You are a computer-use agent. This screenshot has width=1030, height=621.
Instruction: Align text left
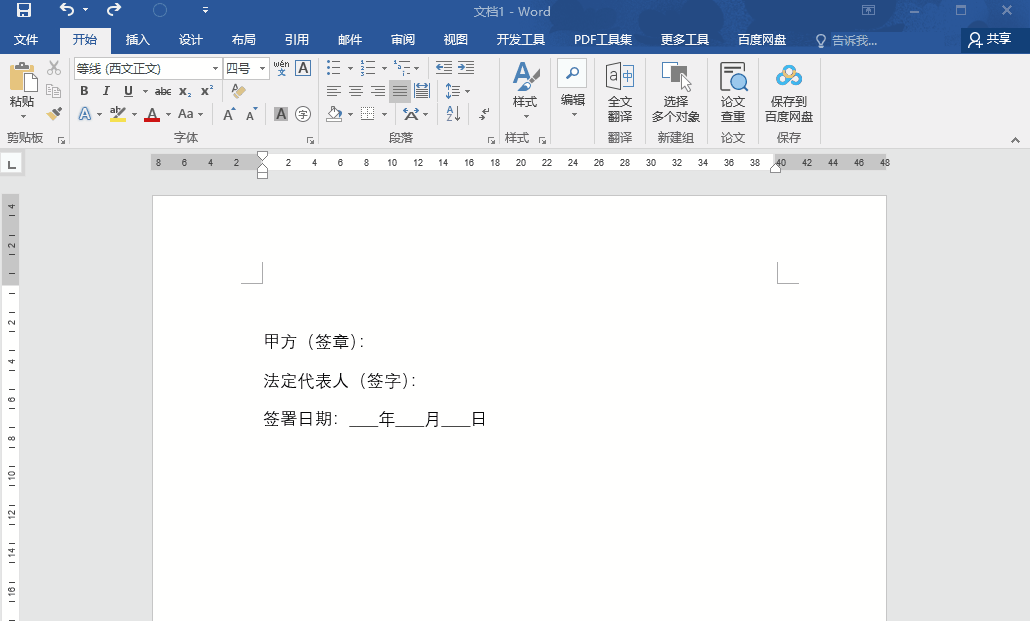click(x=334, y=91)
